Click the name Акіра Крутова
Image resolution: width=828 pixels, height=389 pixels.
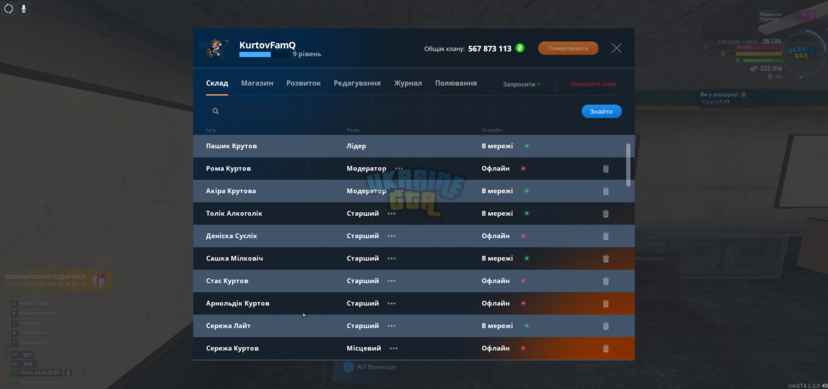click(231, 191)
